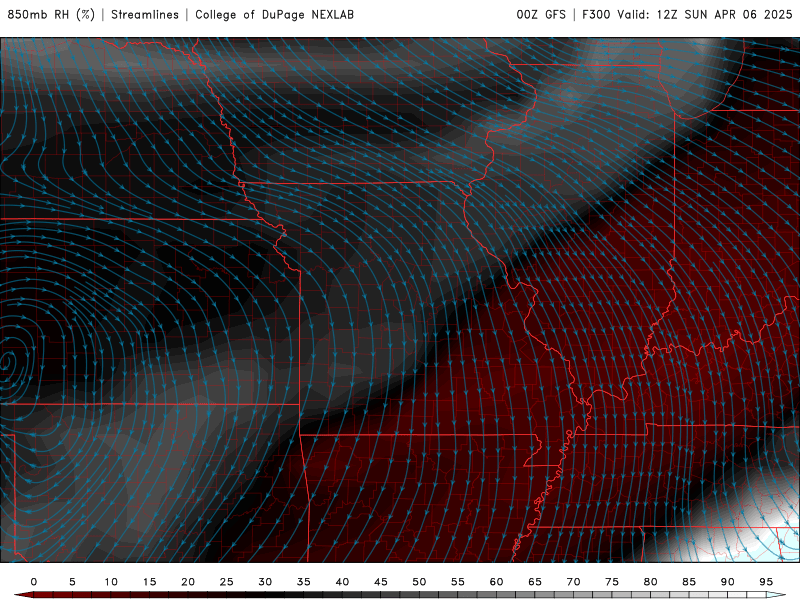Click the '35' value on the colorbar scale

[304, 582]
